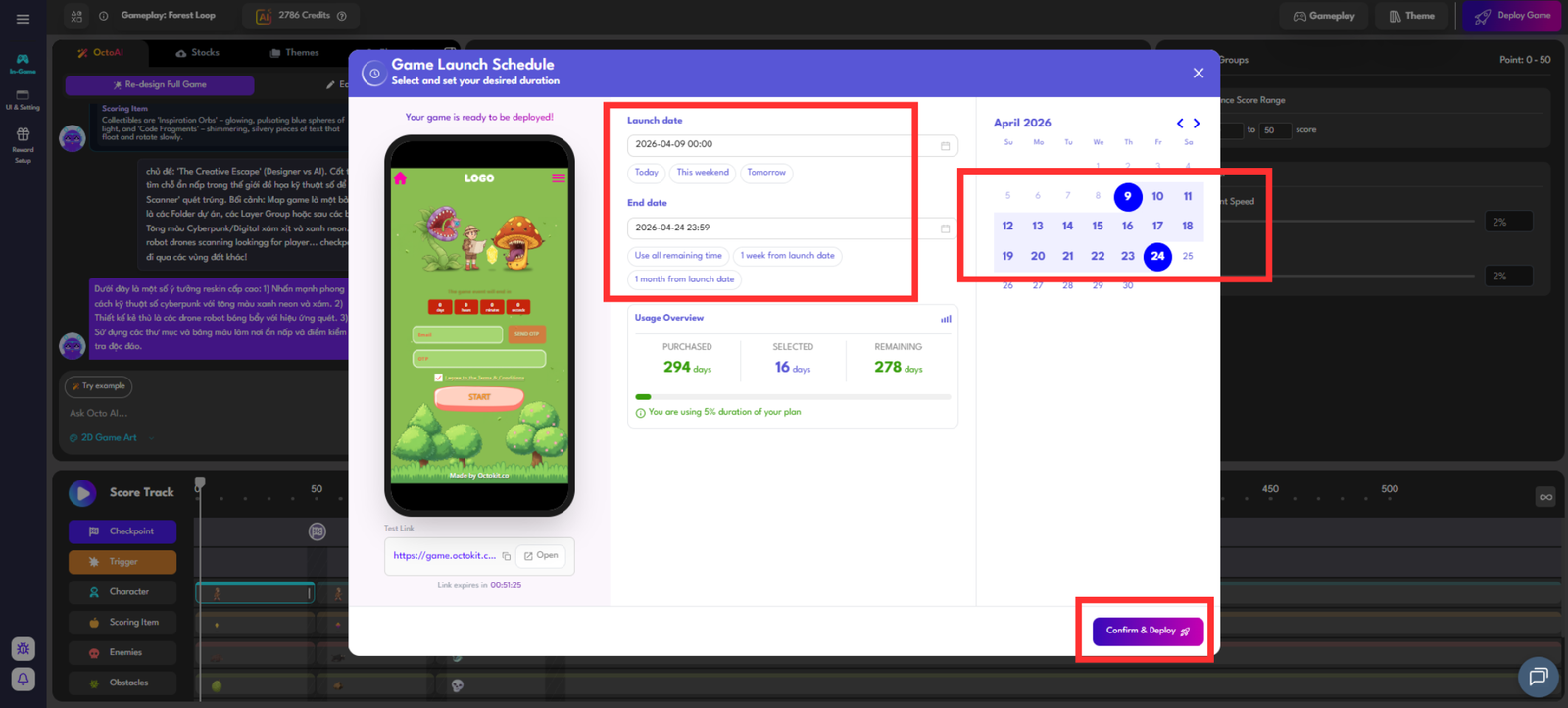This screenshot has height=708, width=1568.
Task: Open the notification bell icon
Action: click(x=24, y=679)
